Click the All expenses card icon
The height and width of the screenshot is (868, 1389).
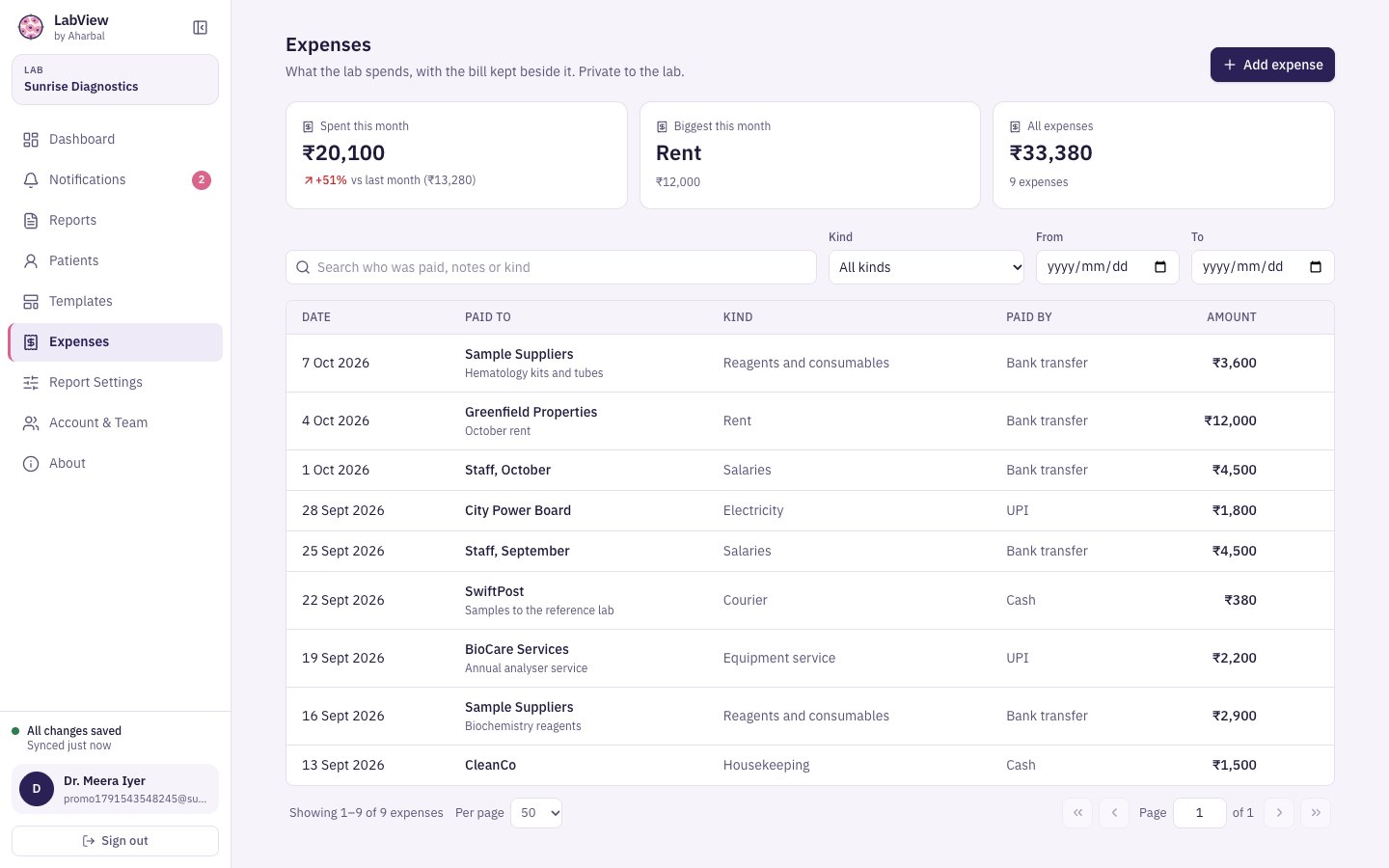coord(1016,126)
